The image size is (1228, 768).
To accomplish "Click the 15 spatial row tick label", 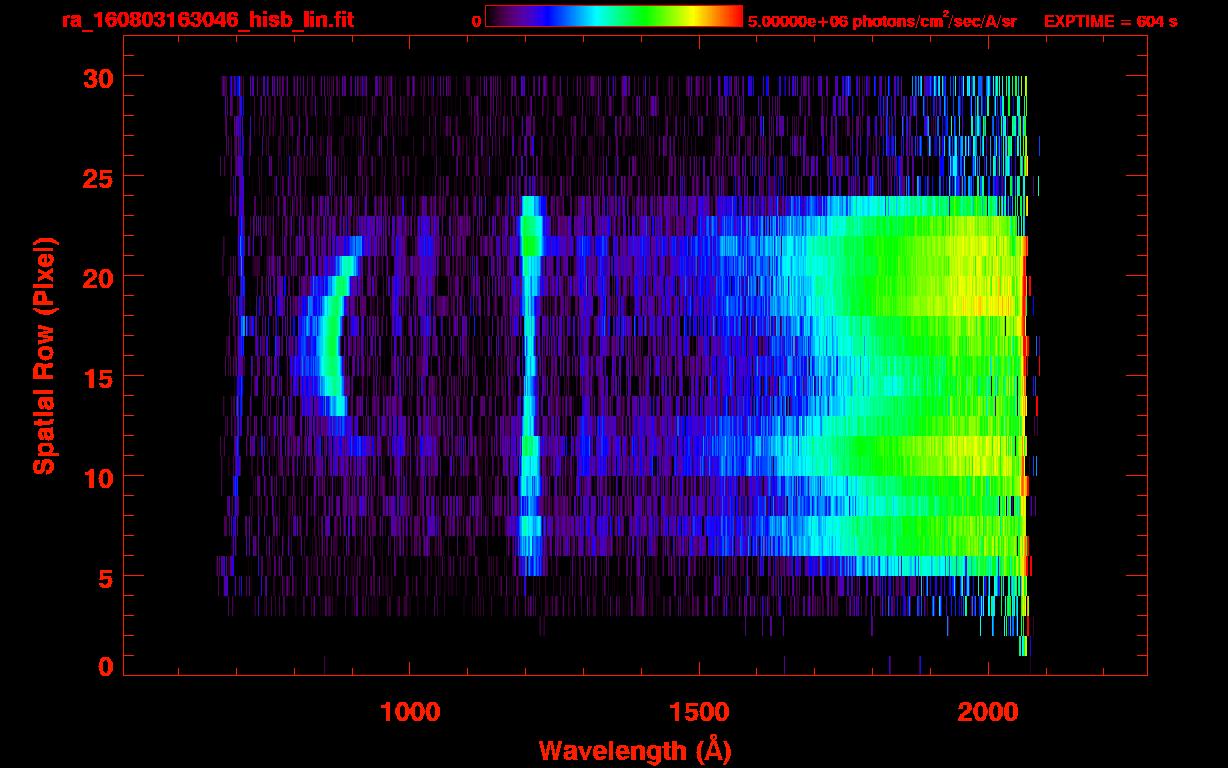I will click(97, 377).
